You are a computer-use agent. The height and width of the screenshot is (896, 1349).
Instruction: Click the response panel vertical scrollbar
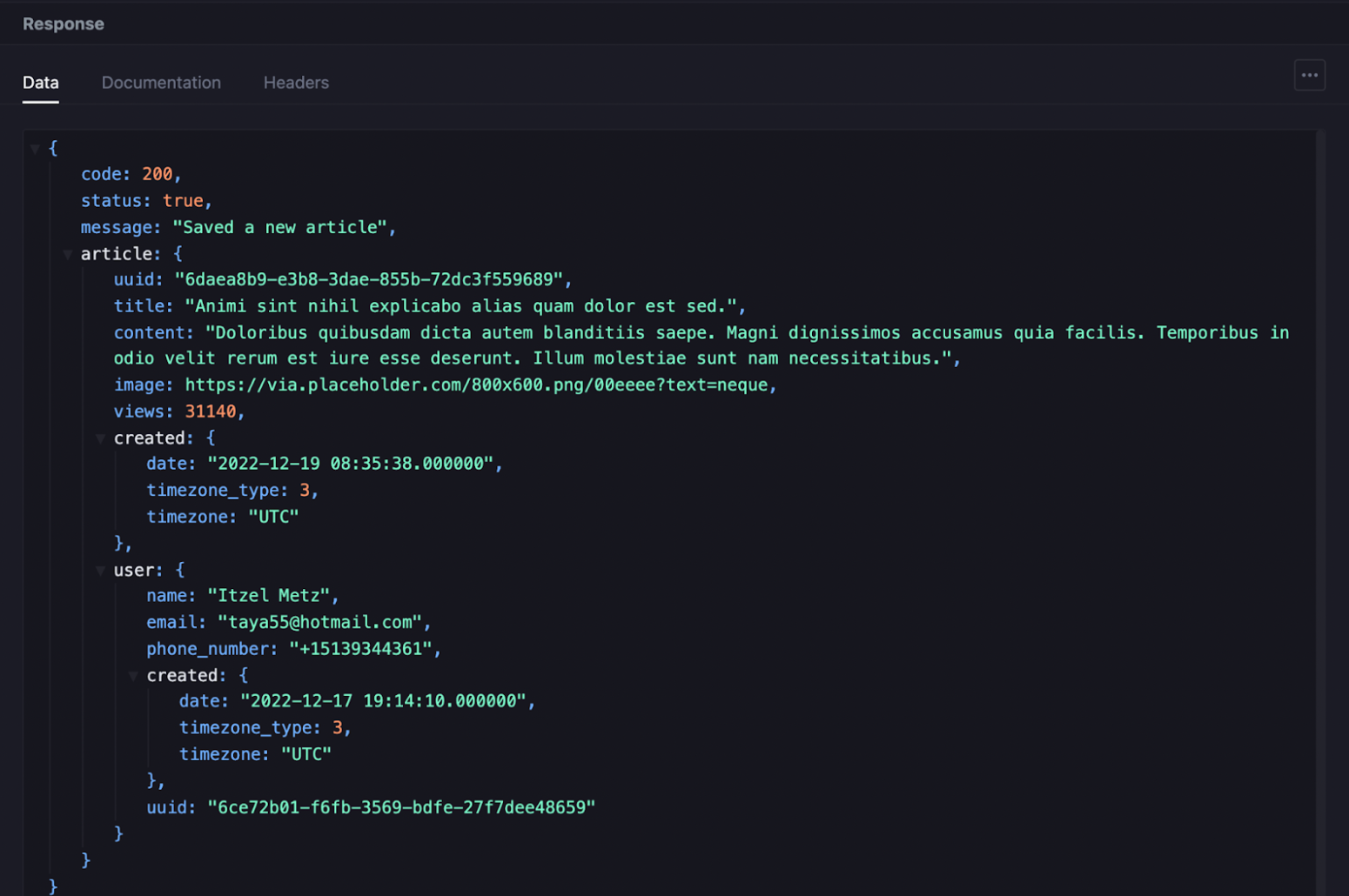click(x=1320, y=513)
